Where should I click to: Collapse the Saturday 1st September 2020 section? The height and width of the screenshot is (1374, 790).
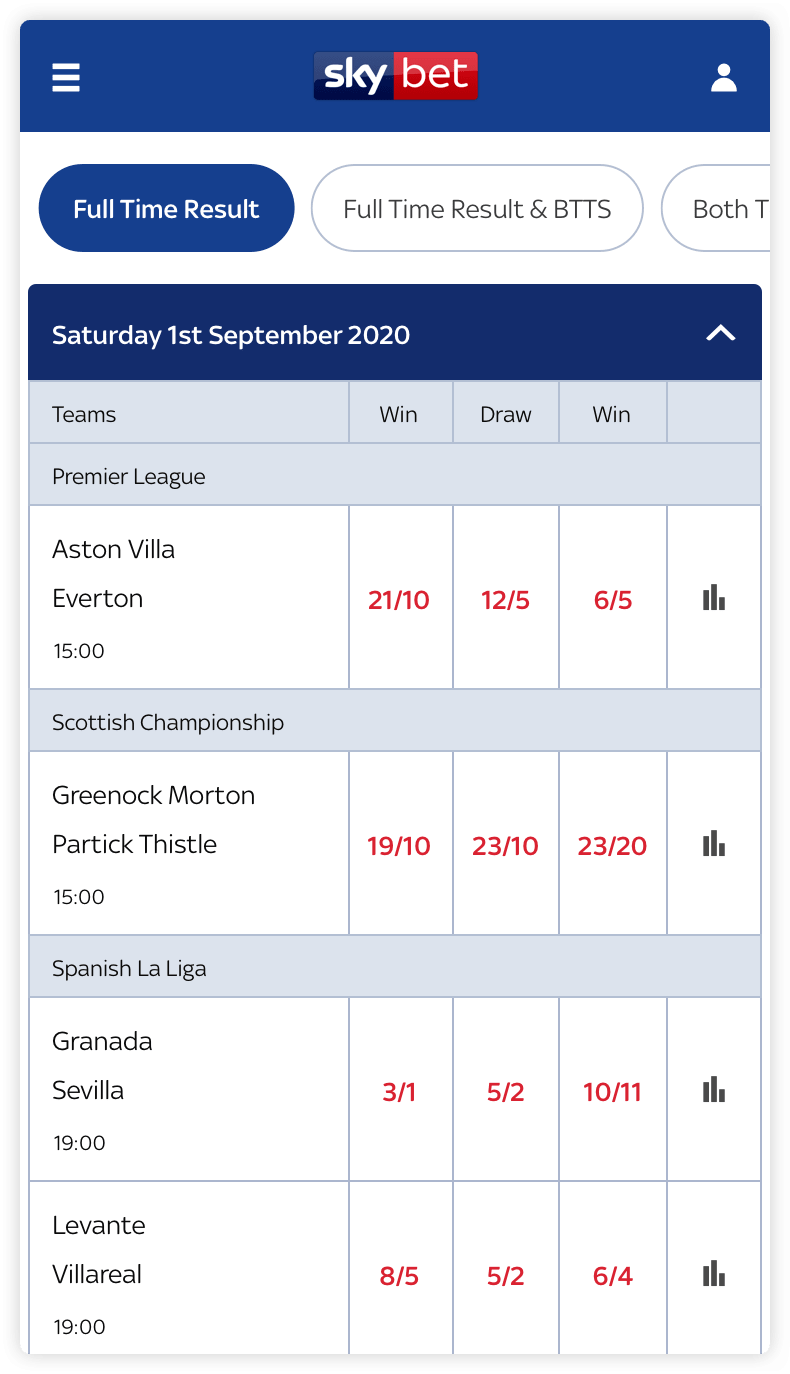coord(395,334)
